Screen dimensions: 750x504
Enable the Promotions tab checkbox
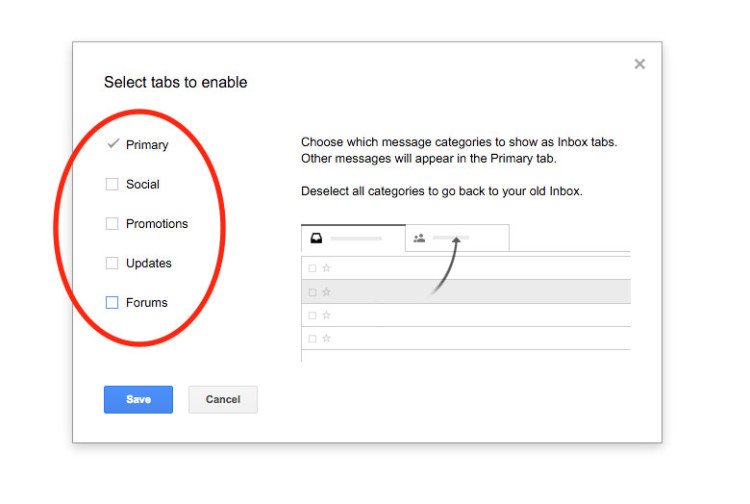pos(112,223)
